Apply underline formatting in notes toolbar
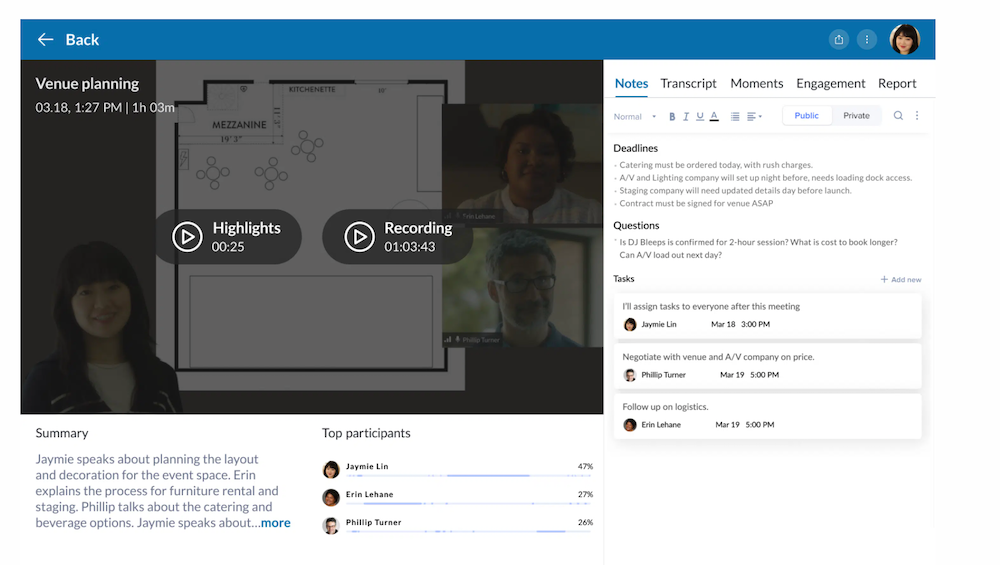Viewport: 1000px width, 565px height. pos(699,117)
